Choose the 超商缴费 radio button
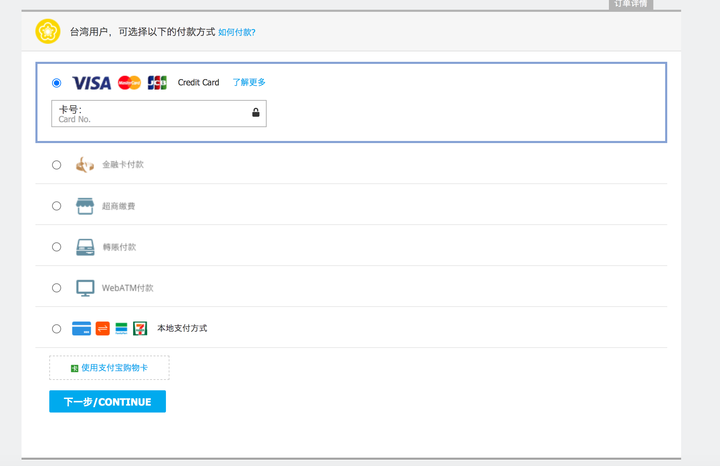 coord(56,206)
